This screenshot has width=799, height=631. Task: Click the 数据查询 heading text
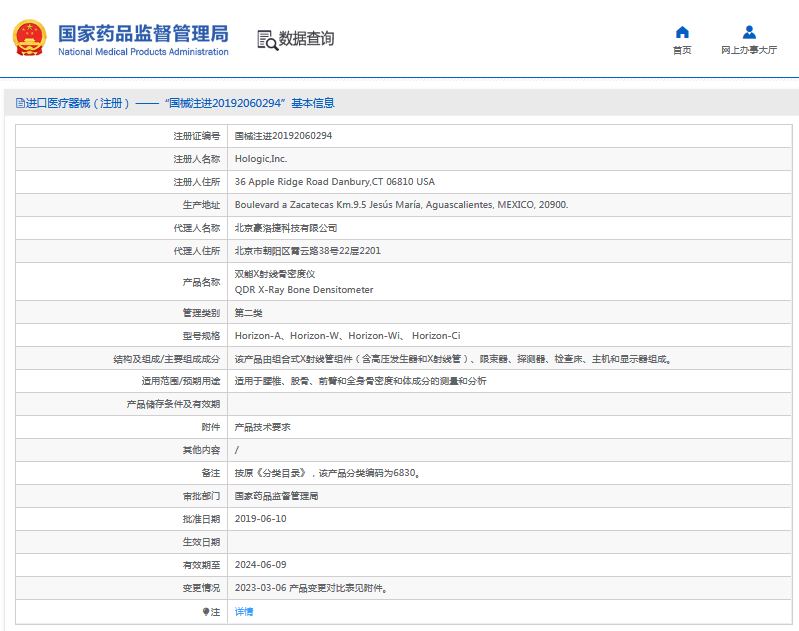[306, 39]
